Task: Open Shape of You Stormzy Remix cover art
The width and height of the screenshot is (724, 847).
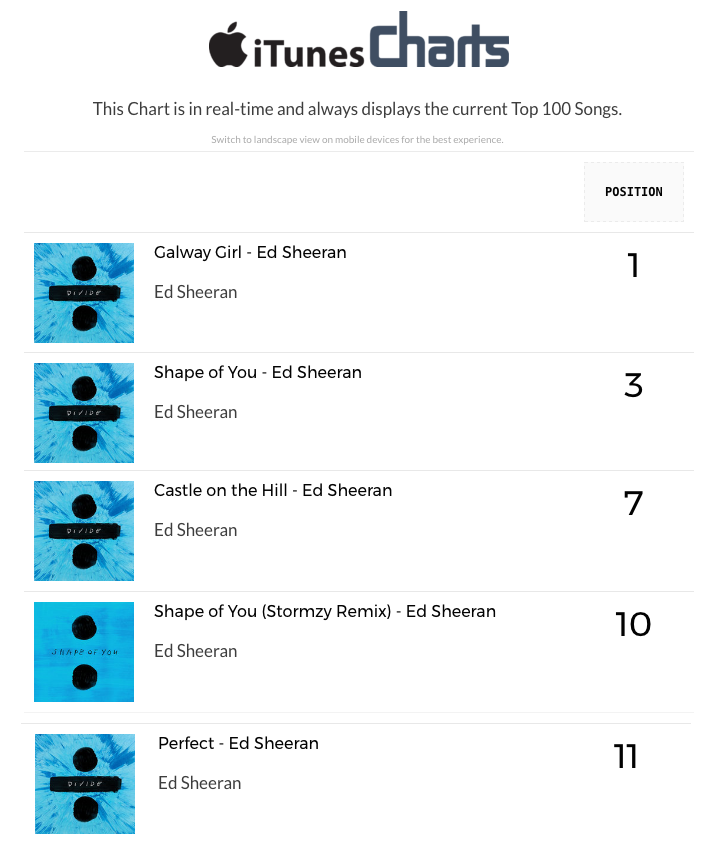Action: (x=84, y=652)
